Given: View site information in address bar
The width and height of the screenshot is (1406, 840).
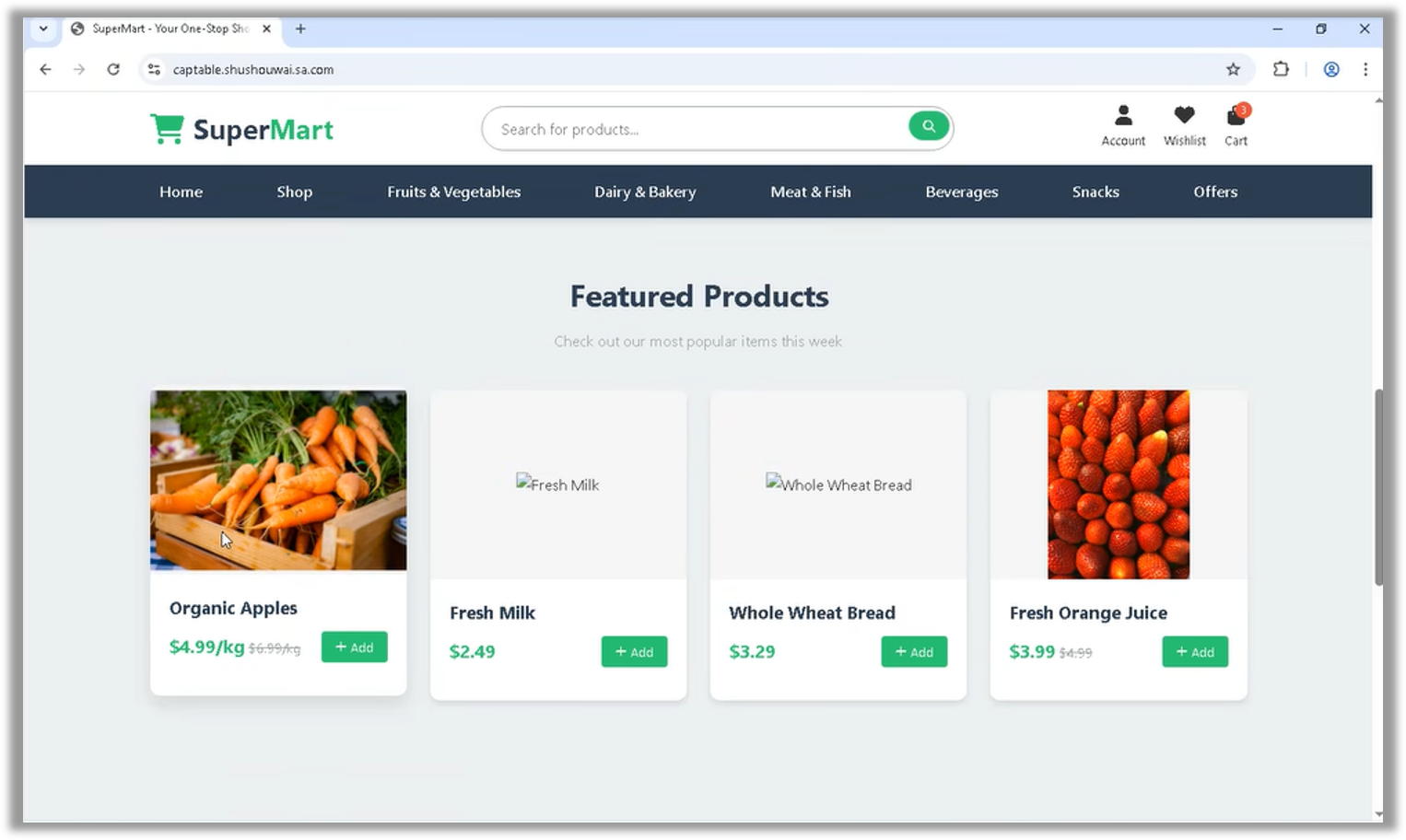Looking at the screenshot, I should tap(154, 69).
